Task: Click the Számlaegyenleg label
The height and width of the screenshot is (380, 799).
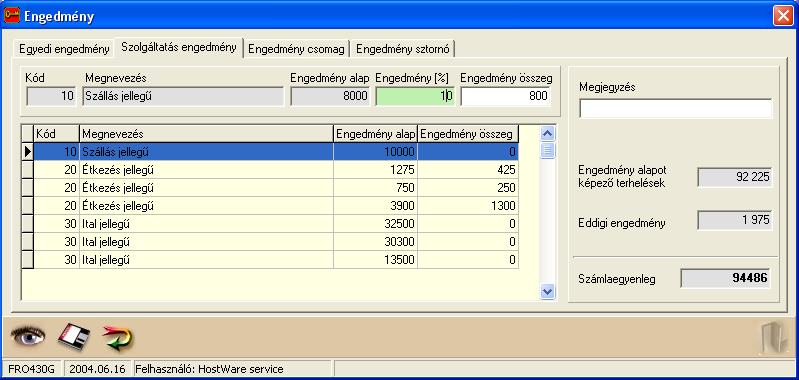Action: pyautogui.click(x=617, y=279)
